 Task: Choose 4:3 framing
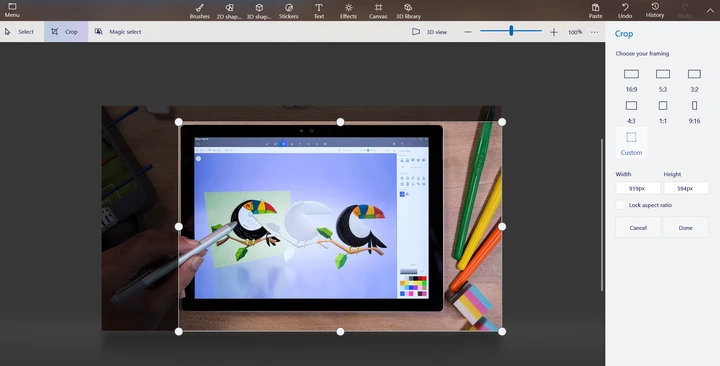[631, 112]
